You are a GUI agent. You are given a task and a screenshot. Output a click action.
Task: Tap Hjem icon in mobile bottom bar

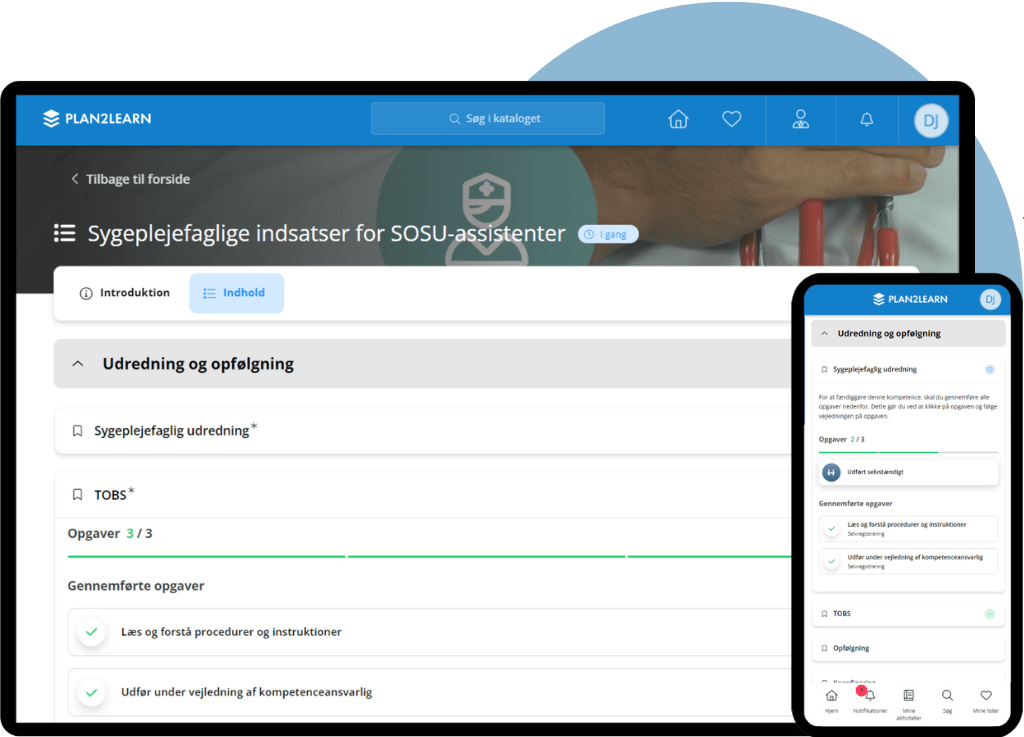point(831,696)
